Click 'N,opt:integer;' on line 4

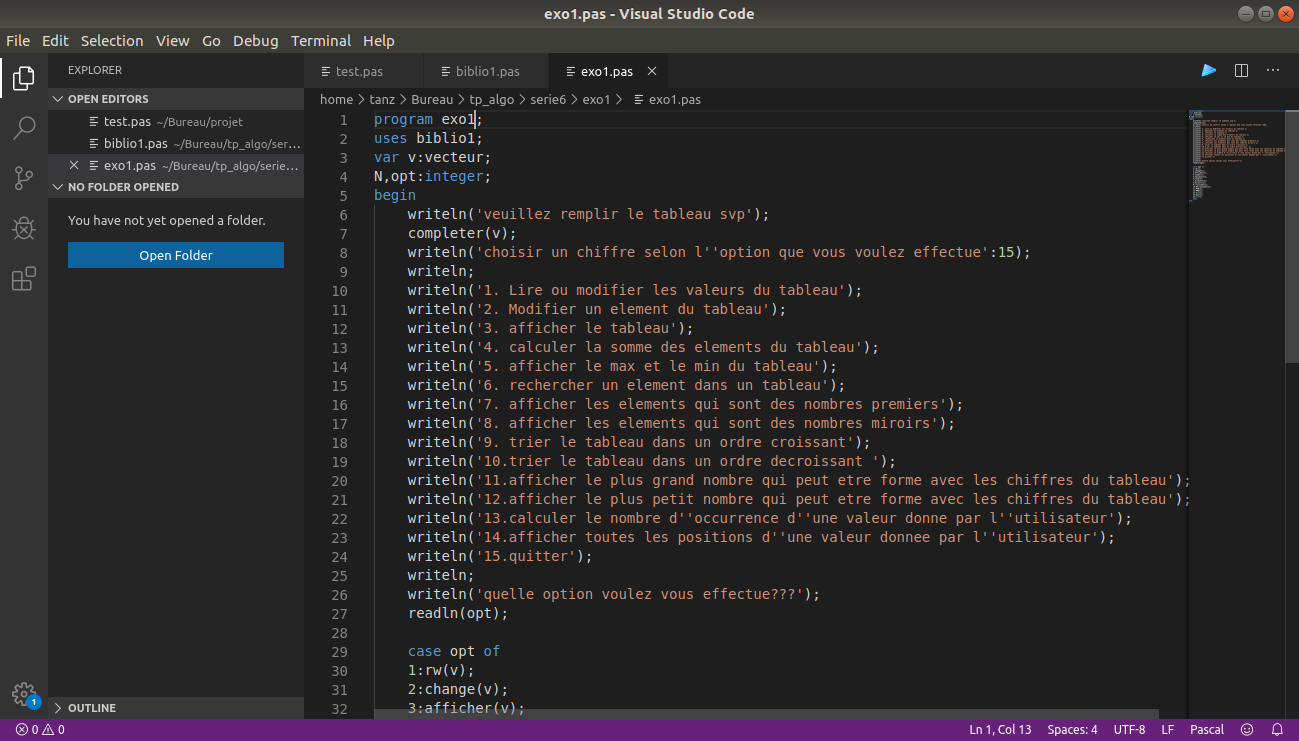tap(432, 176)
